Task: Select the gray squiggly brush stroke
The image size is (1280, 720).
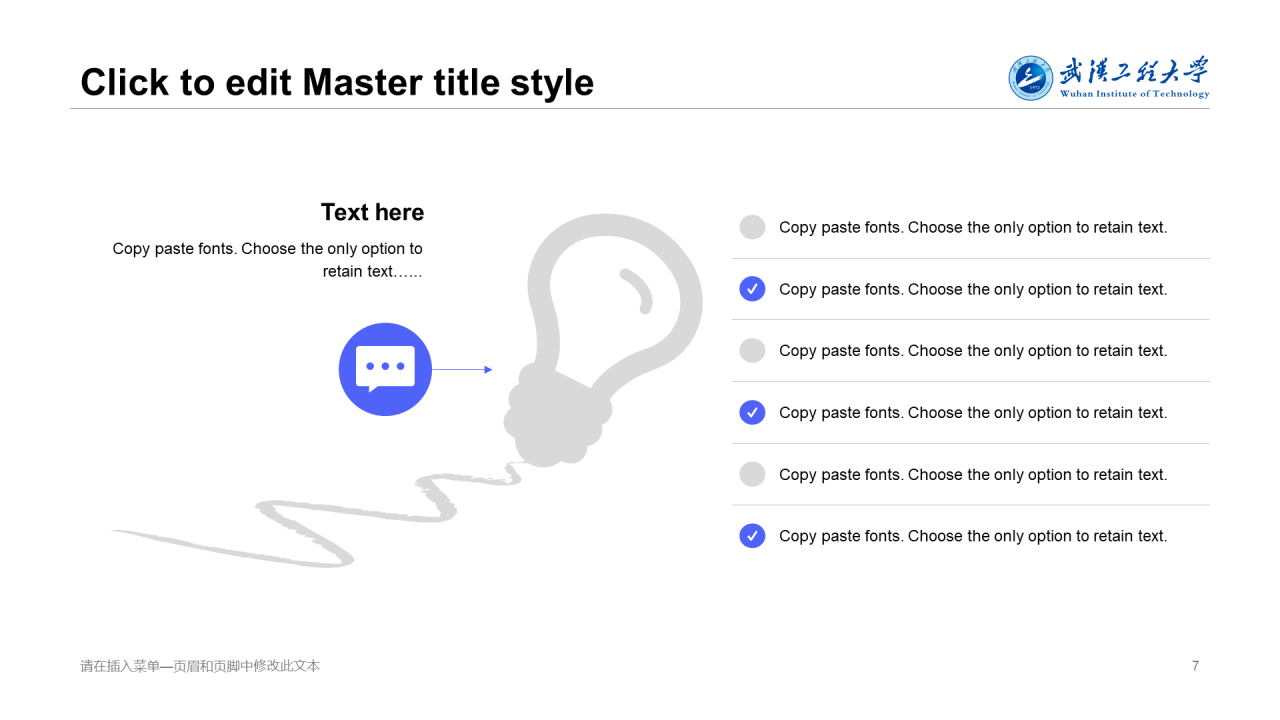Action: [315, 515]
